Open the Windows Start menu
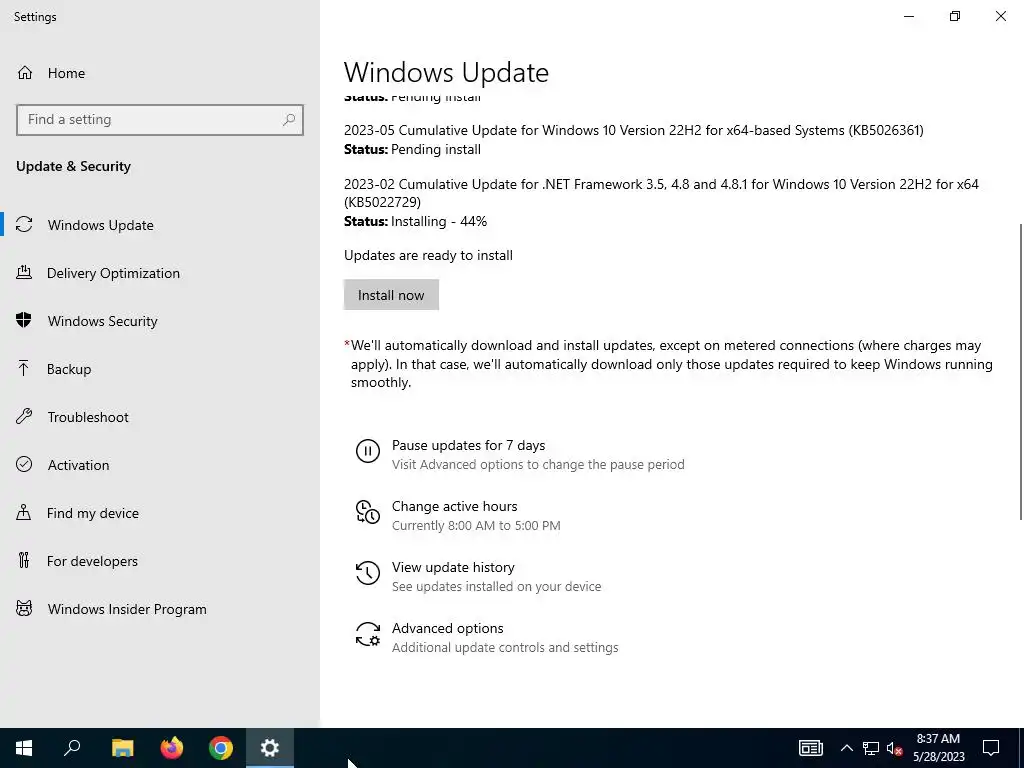Image resolution: width=1024 pixels, height=768 pixels. point(24,748)
